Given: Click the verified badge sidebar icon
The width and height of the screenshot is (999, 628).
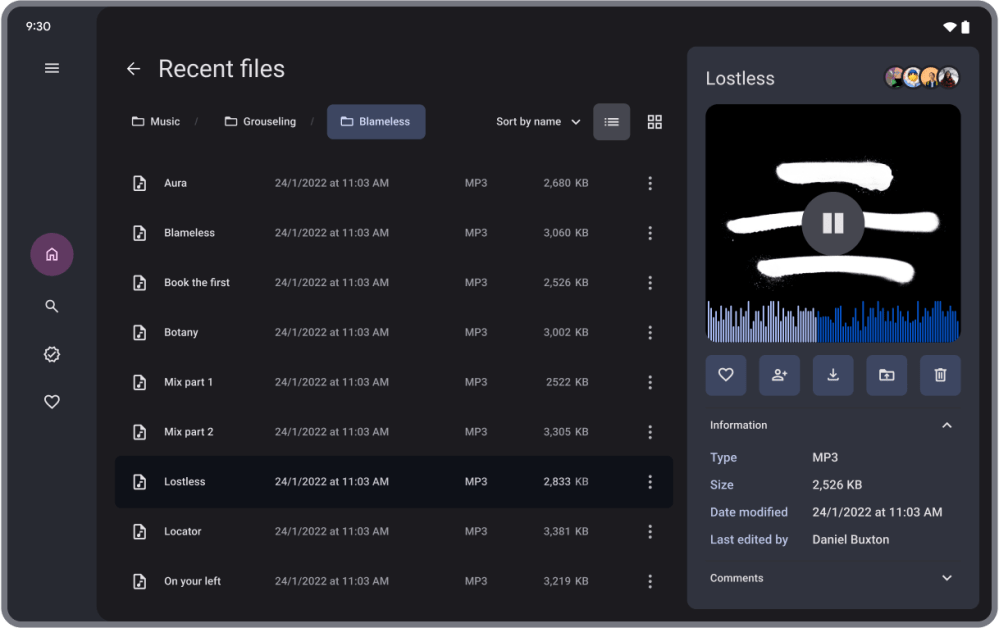Looking at the screenshot, I should coord(52,354).
